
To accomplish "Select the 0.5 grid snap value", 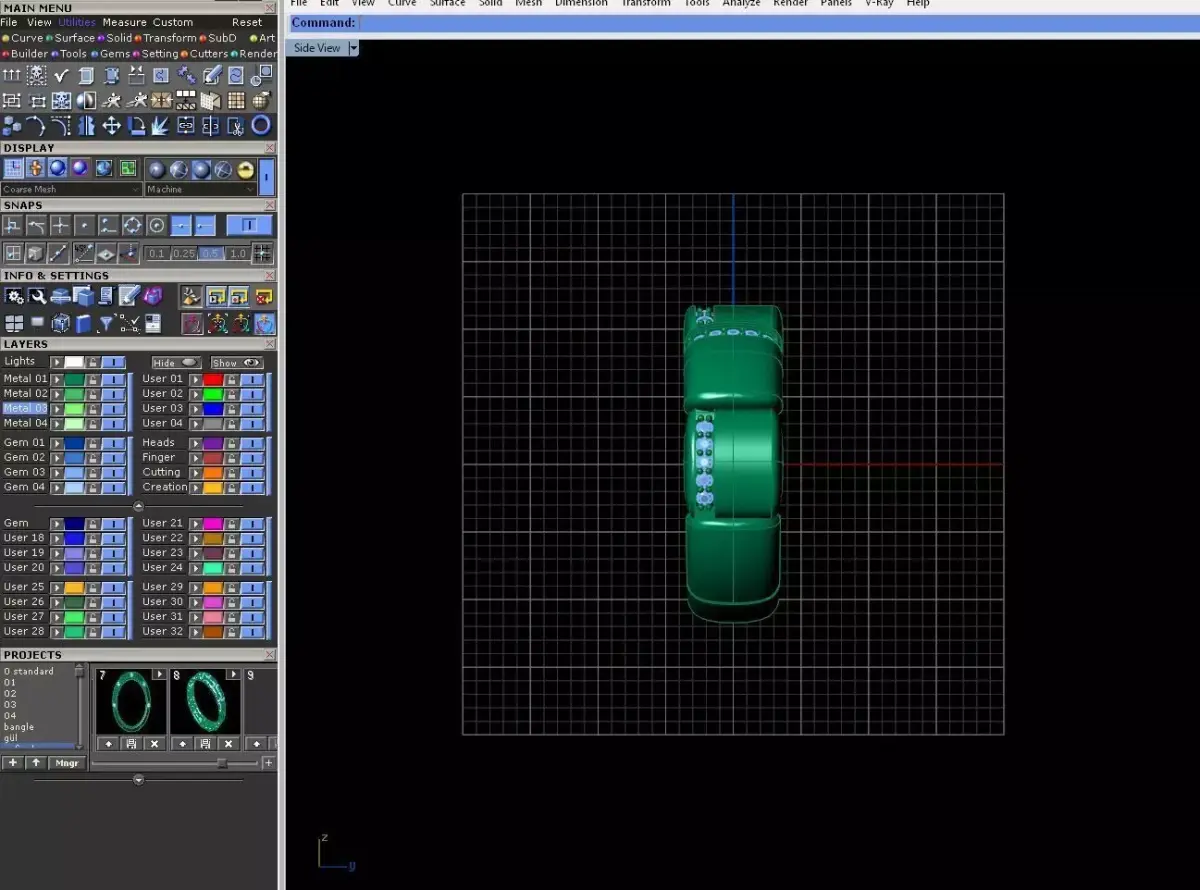I will click(211, 253).
